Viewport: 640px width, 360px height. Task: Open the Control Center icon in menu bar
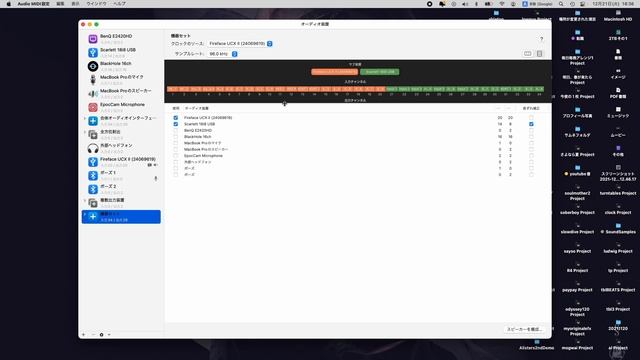pyautogui.click(x=582, y=4)
